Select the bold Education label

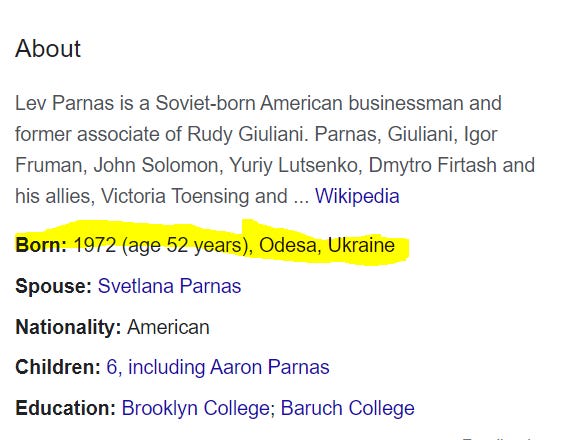tap(65, 408)
